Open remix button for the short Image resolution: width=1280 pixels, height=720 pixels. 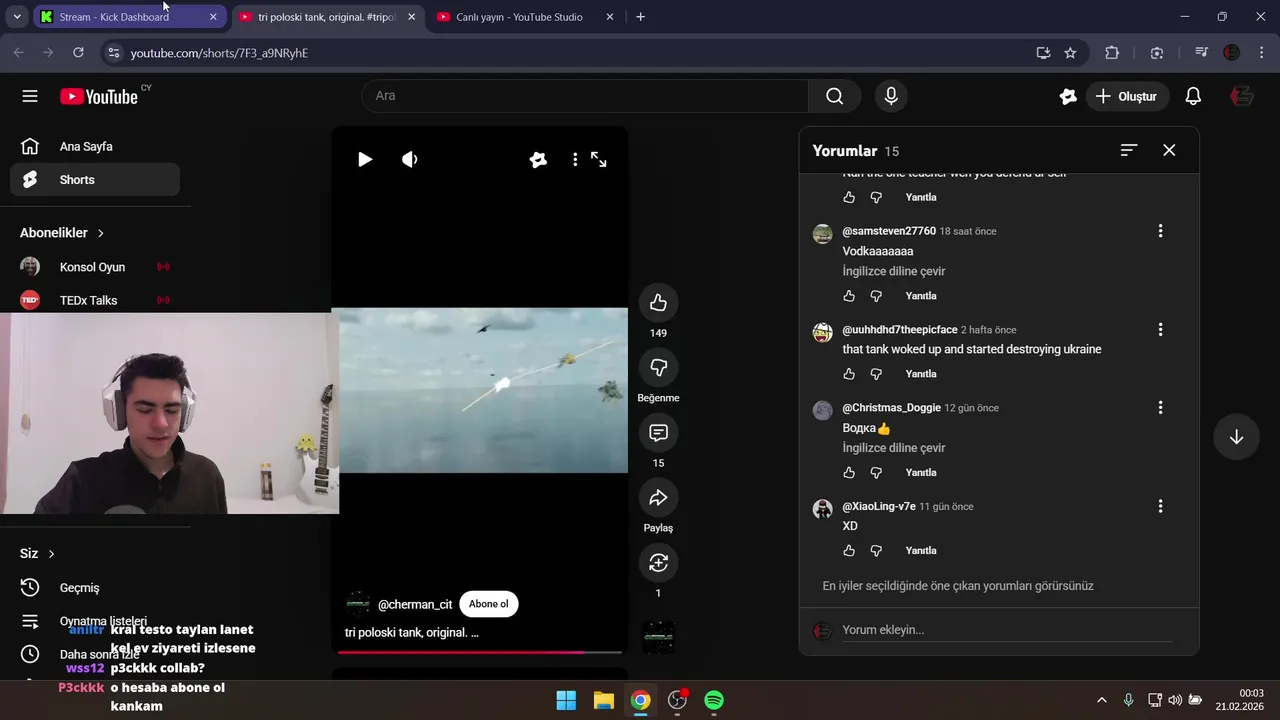coord(658,563)
